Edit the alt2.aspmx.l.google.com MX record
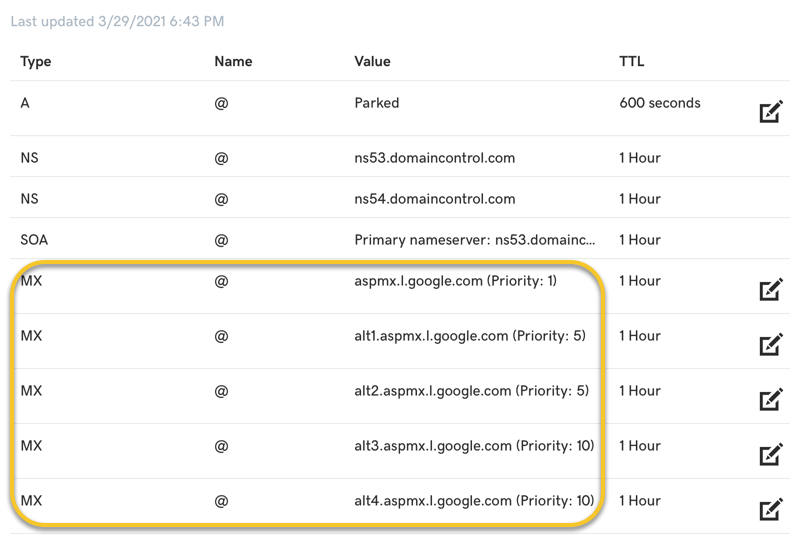 coord(770,400)
